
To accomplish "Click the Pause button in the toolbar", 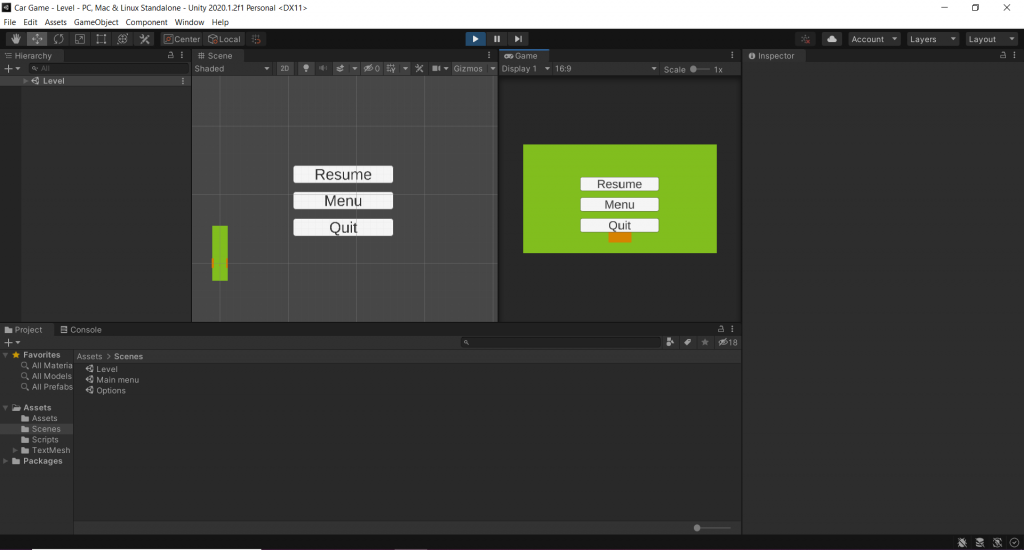I will [497, 39].
